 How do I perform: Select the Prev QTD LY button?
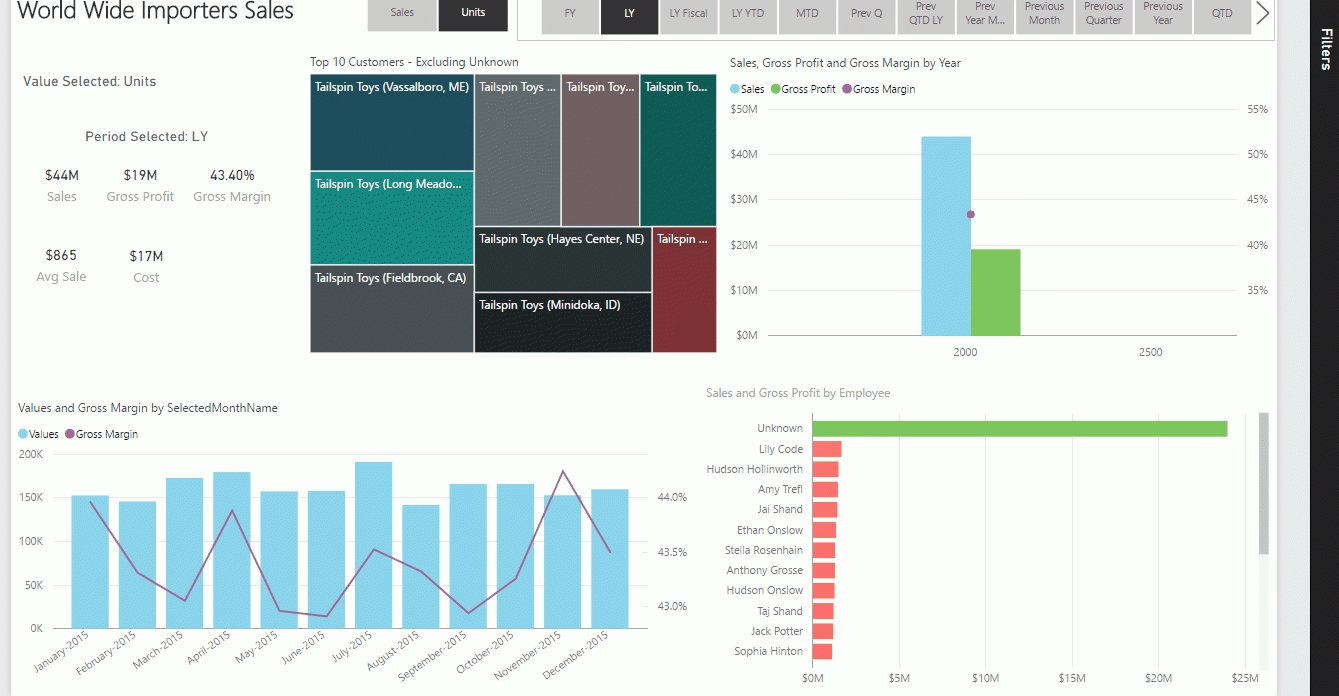click(926, 15)
